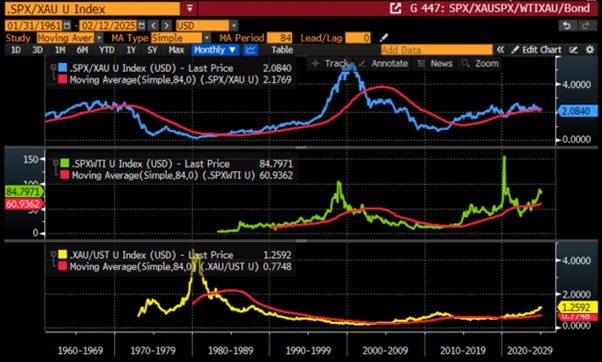Image resolution: width=602 pixels, height=362 pixels.
Task: Select the Max range tab
Action: point(176,50)
